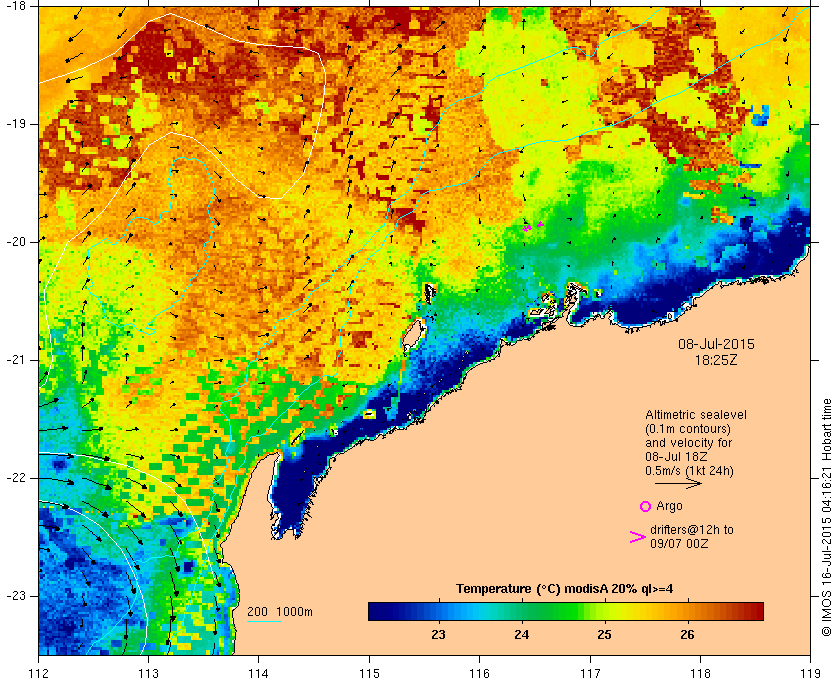Click the time text 18:25Z
840x680 pixels.
[716, 360]
